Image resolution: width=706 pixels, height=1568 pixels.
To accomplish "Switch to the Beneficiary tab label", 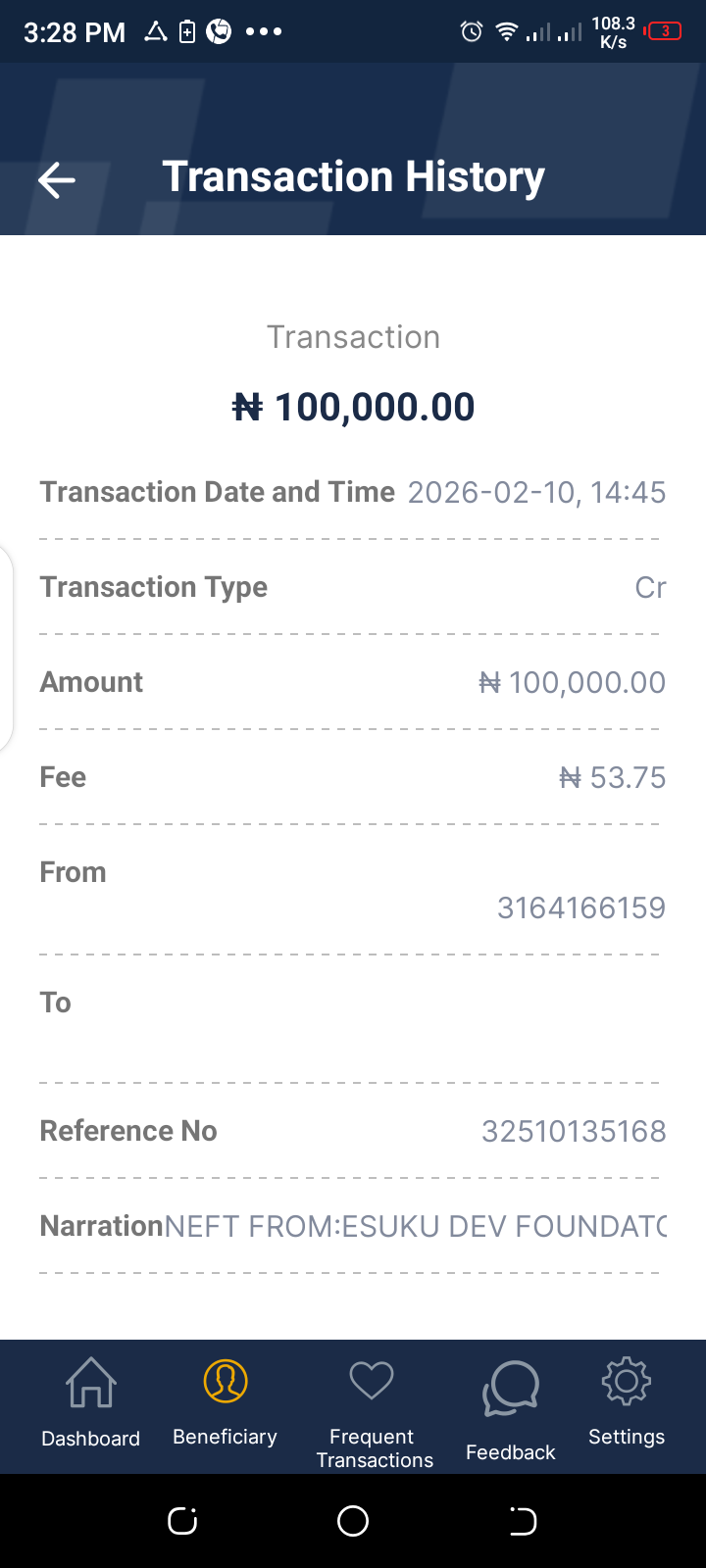I will tap(226, 1437).
